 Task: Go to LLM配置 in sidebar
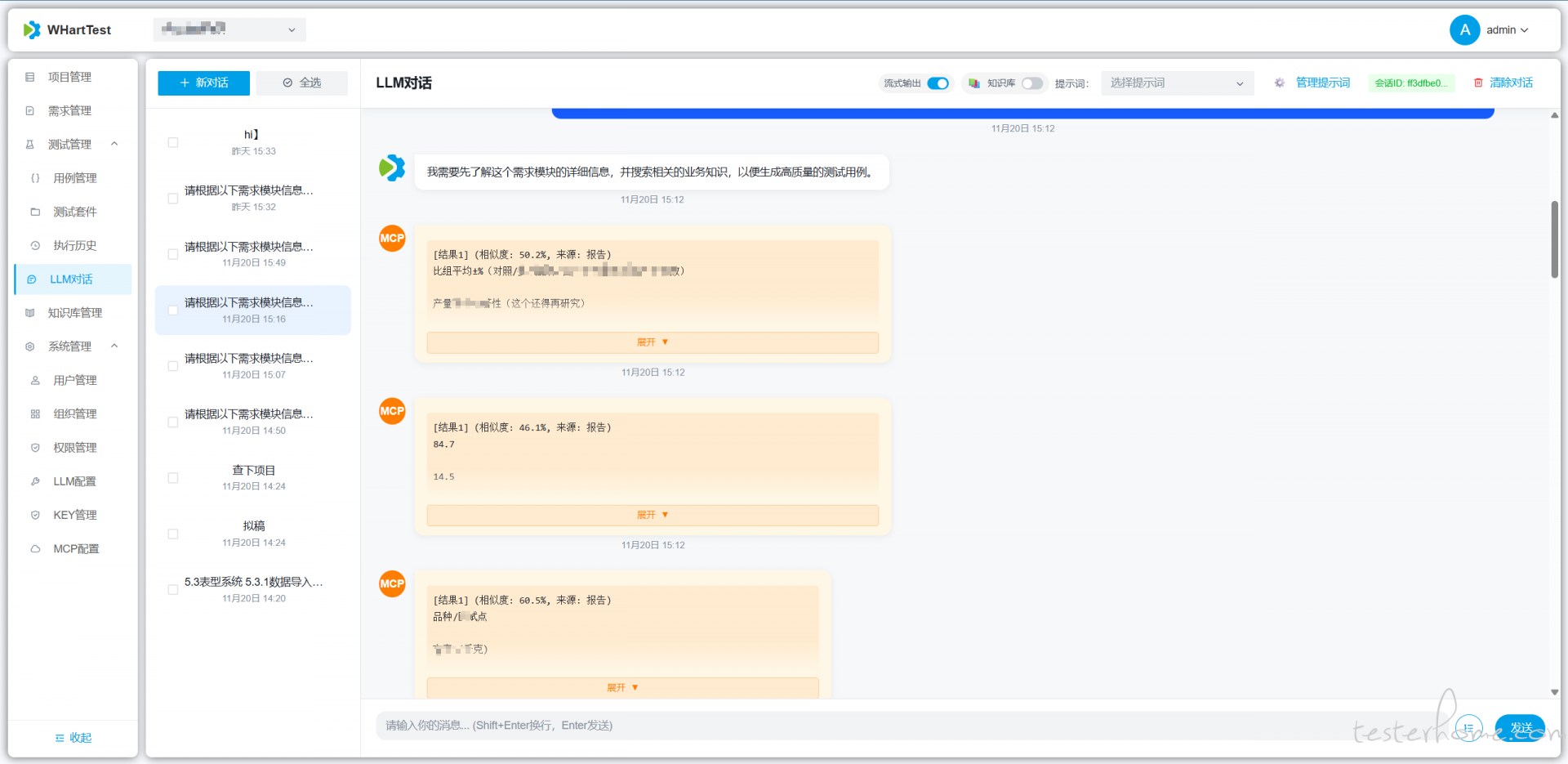74,481
